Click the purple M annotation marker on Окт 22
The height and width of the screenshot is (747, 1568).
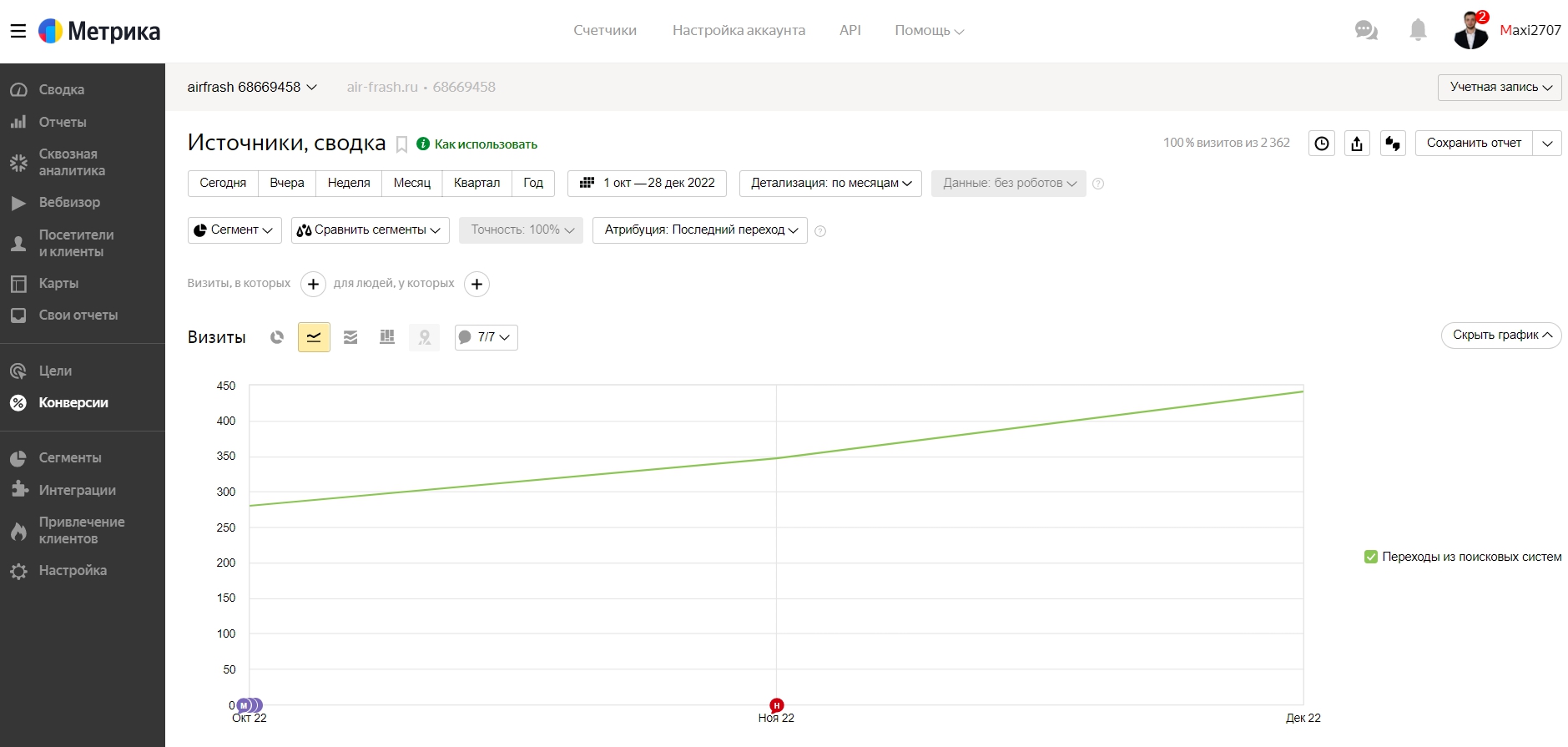(x=244, y=705)
